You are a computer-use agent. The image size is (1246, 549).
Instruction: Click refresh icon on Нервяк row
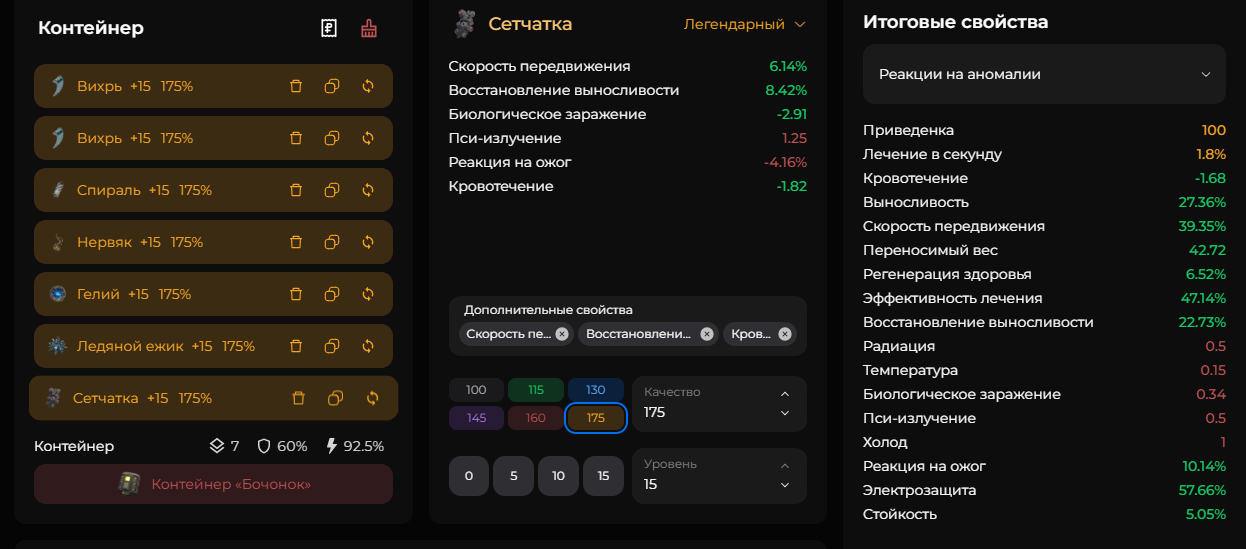click(x=368, y=242)
